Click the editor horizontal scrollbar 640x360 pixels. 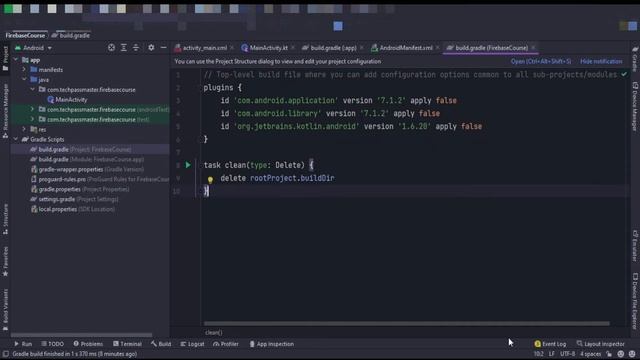click(x=407, y=323)
